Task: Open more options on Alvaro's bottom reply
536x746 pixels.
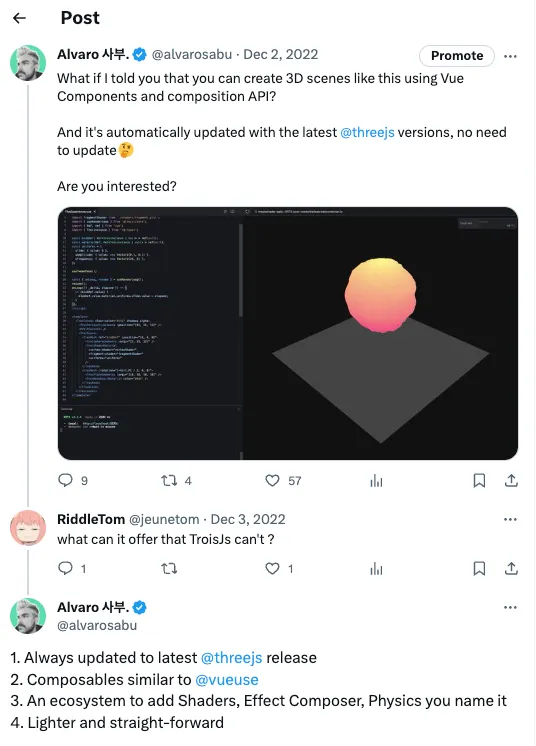Action: 510,607
